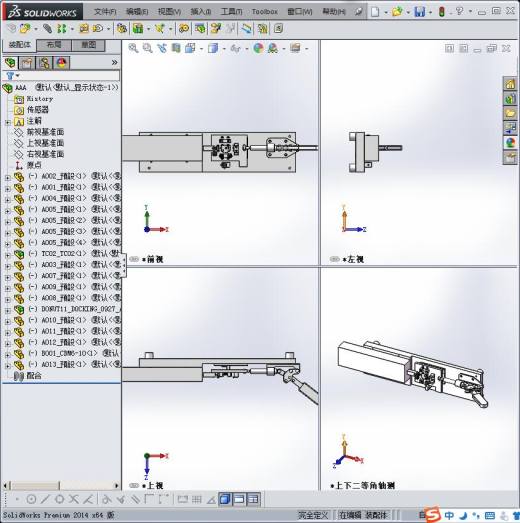The height and width of the screenshot is (523, 520).
Task: Toggle the Sogou soft keyboard icon
Action: [x=490, y=516]
